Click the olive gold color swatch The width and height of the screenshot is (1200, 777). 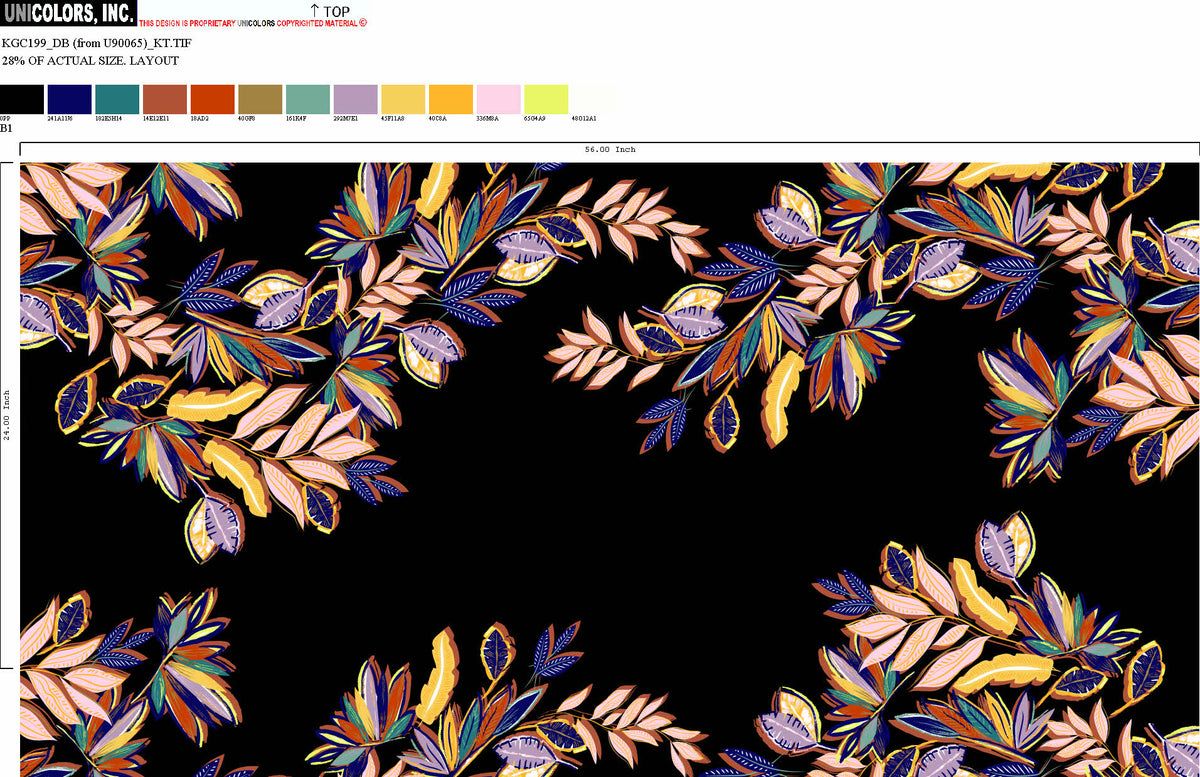[260, 99]
